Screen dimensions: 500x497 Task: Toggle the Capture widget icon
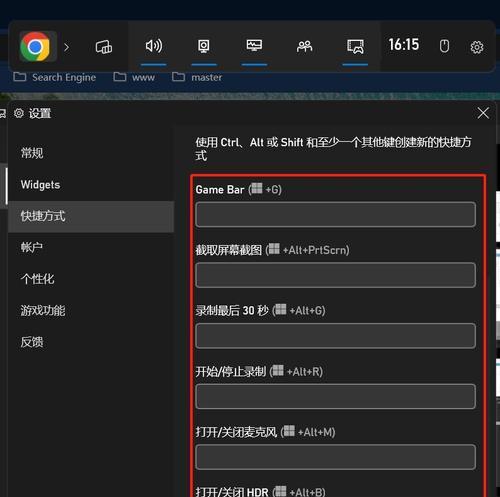[x=204, y=46]
